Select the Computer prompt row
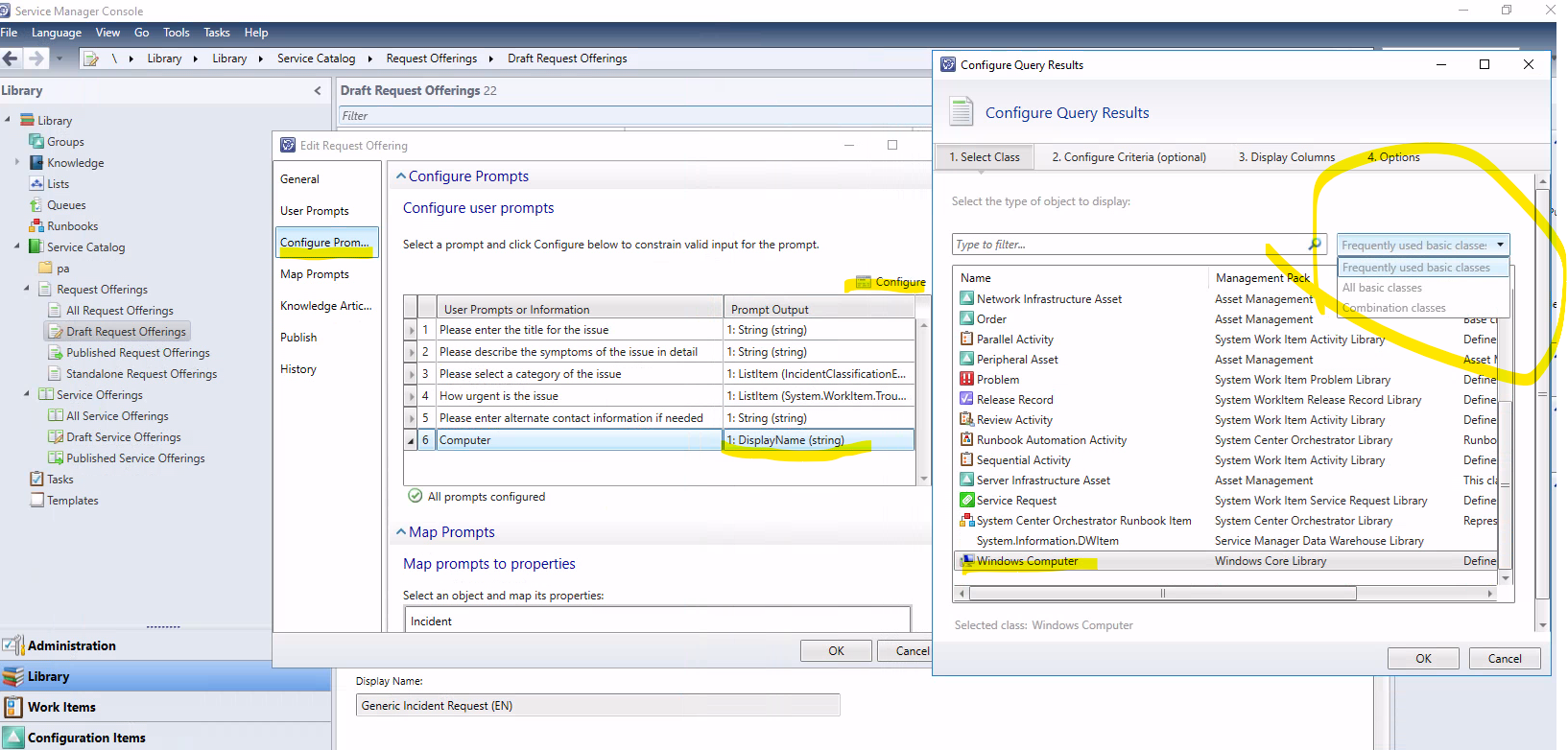Screen dimensions: 1568x750 [658, 439]
